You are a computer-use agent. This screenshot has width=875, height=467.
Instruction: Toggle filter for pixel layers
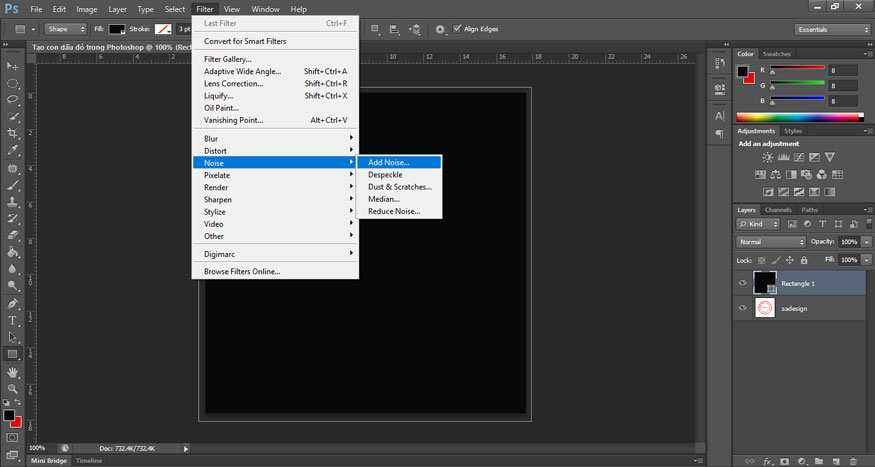tap(792, 224)
